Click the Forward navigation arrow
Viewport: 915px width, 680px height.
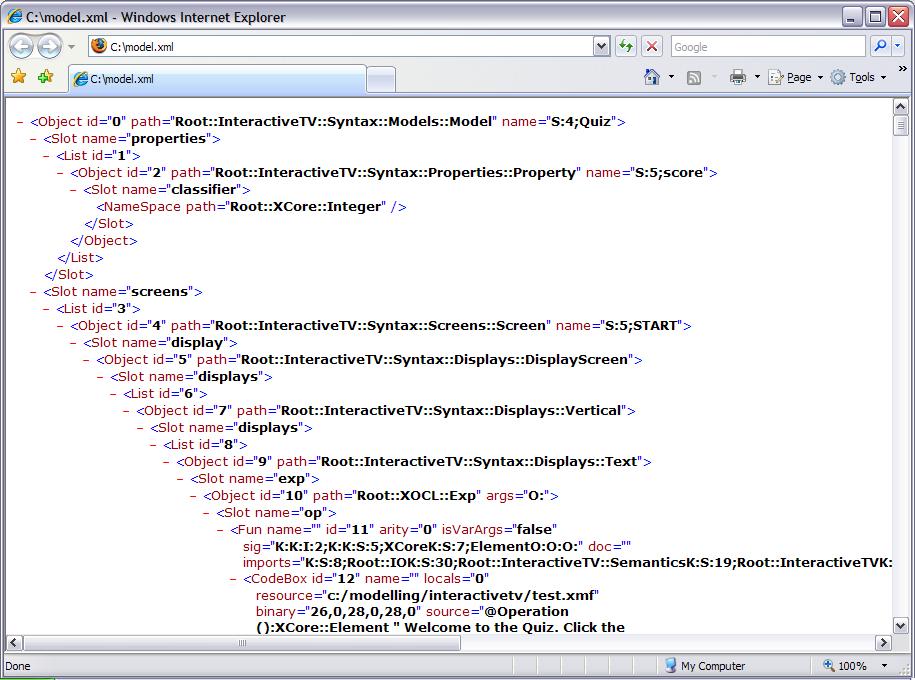pos(50,46)
